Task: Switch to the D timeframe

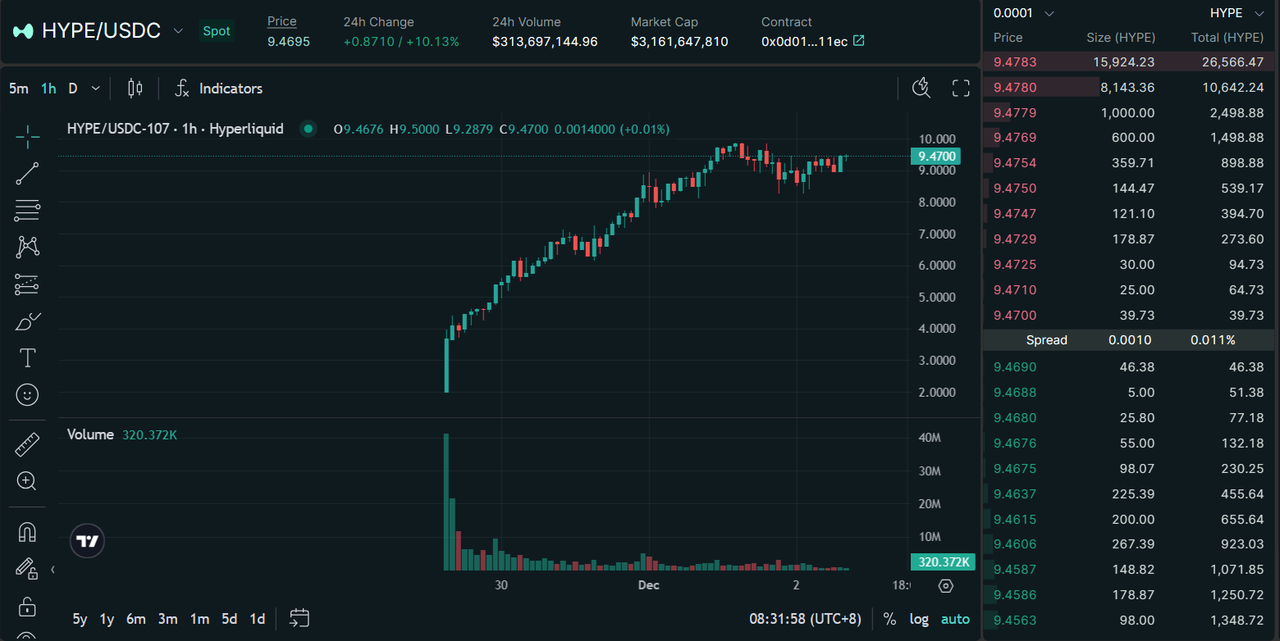Action: pos(73,88)
